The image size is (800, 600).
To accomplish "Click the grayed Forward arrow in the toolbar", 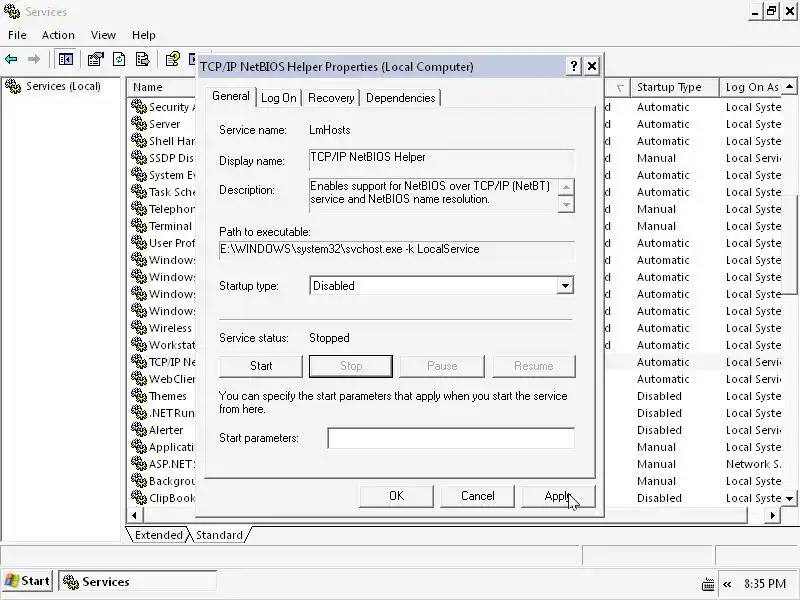I will click(x=34, y=59).
